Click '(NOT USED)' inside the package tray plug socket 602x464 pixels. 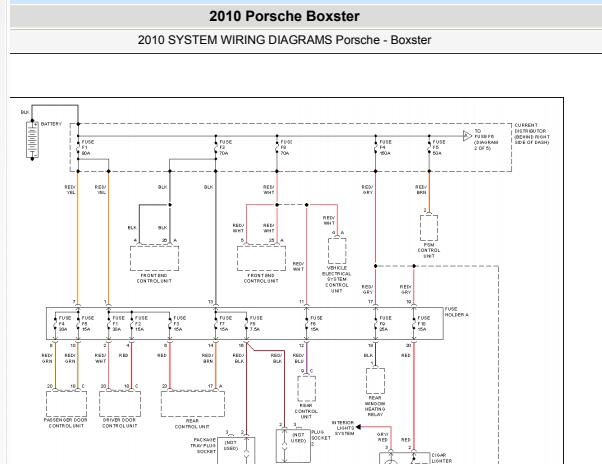231,445
